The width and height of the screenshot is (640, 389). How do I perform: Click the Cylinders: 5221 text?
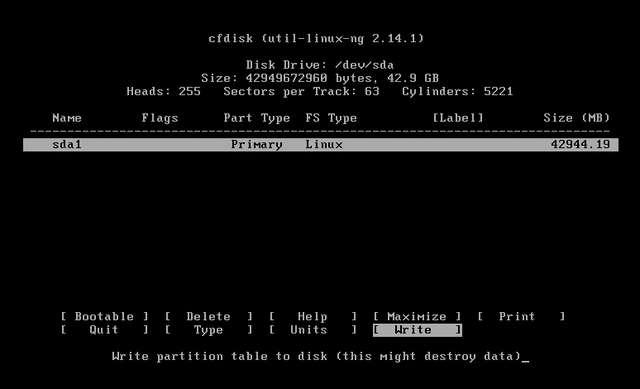click(x=458, y=91)
